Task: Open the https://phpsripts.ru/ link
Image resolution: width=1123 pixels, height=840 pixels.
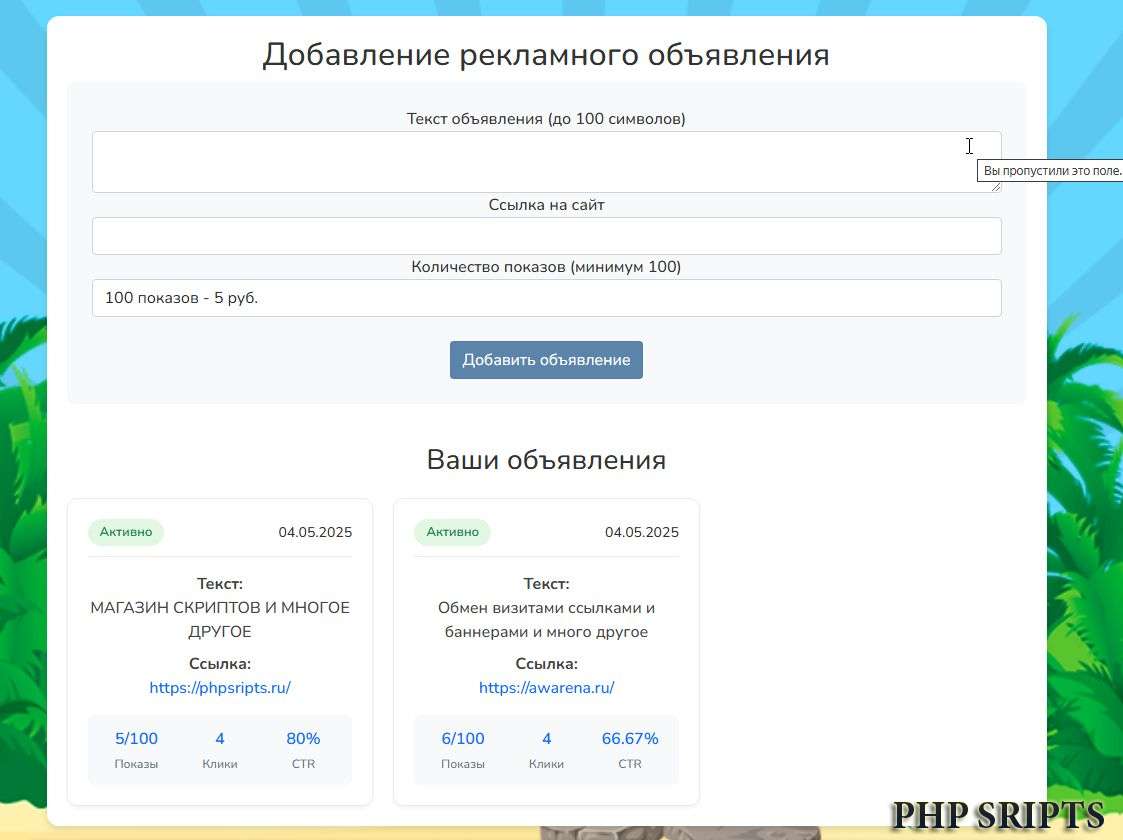Action: (219, 687)
